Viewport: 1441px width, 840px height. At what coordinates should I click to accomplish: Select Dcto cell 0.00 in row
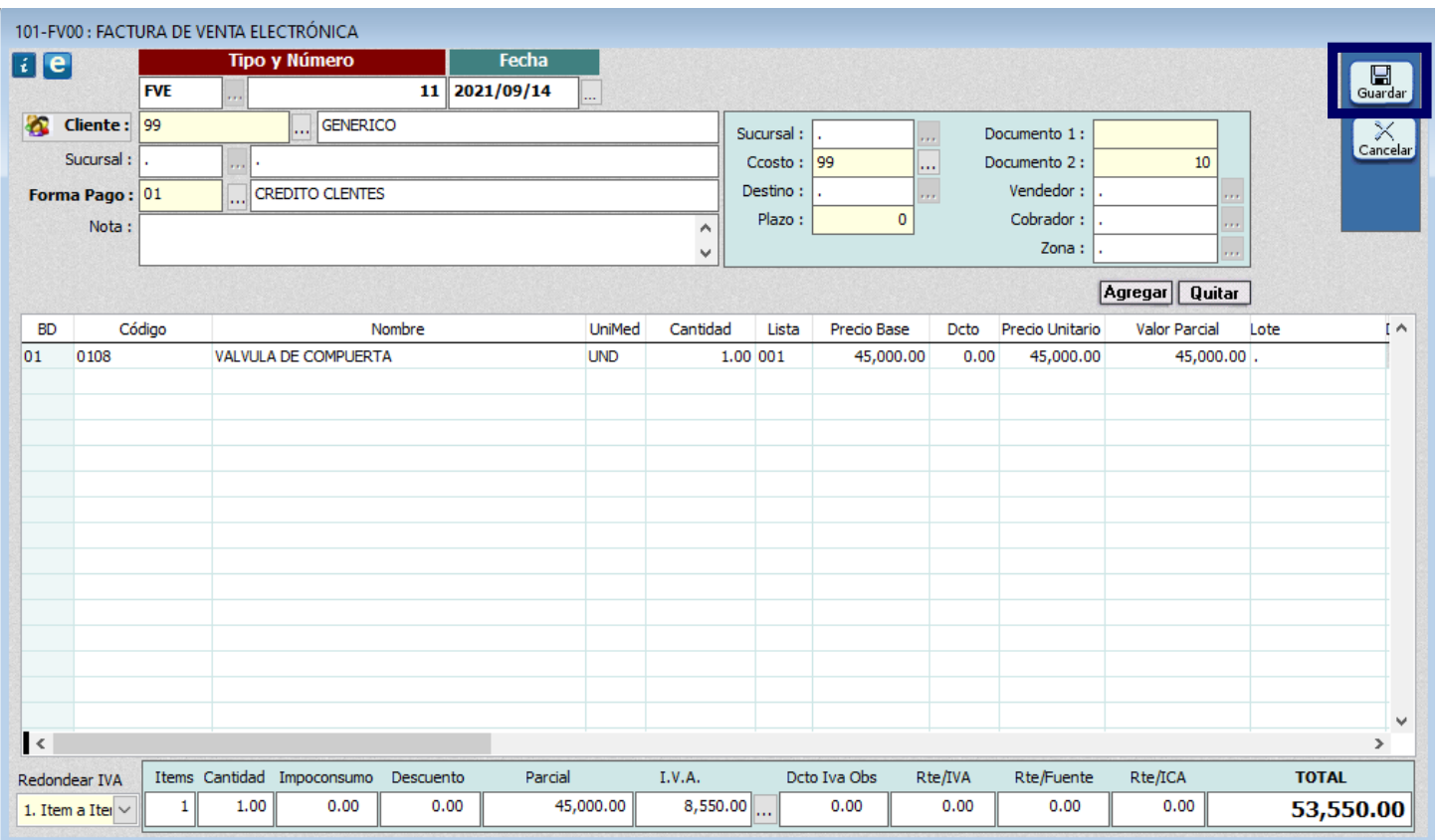963,356
